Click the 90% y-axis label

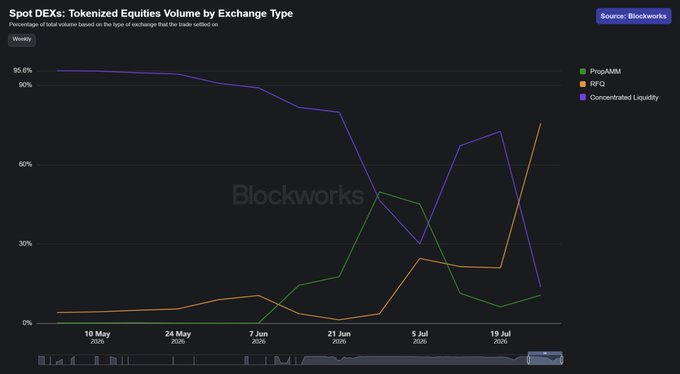[x=25, y=85]
